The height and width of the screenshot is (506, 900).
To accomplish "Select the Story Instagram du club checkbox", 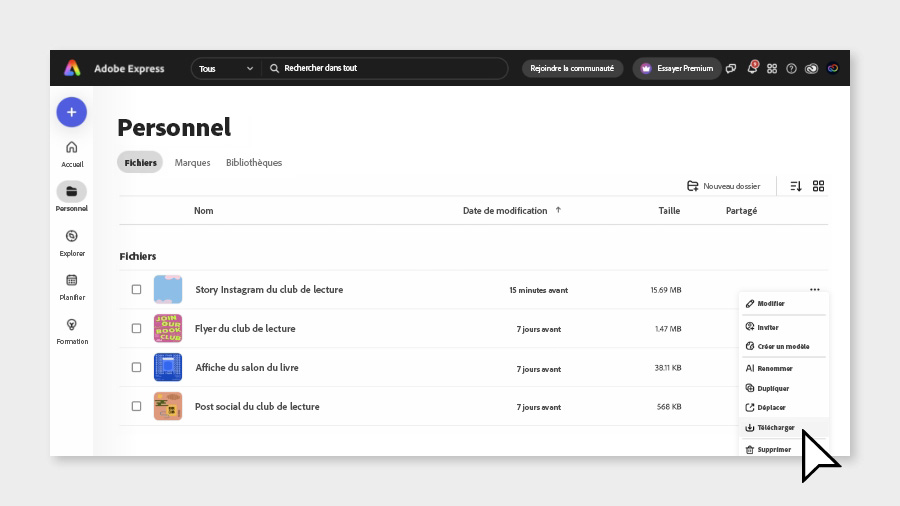I will pos(136,290).
